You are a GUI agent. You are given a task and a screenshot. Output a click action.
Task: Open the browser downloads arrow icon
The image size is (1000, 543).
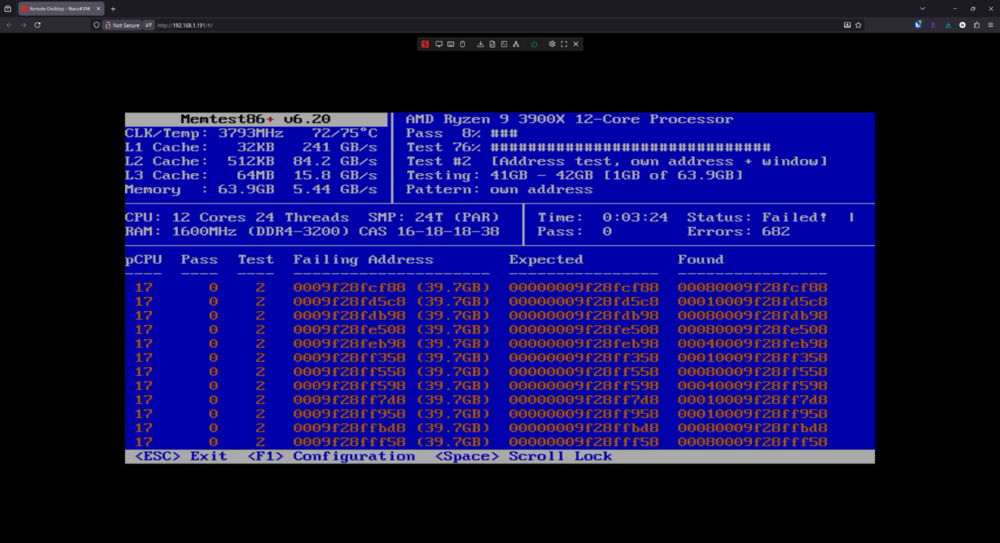tap(948, 25)
